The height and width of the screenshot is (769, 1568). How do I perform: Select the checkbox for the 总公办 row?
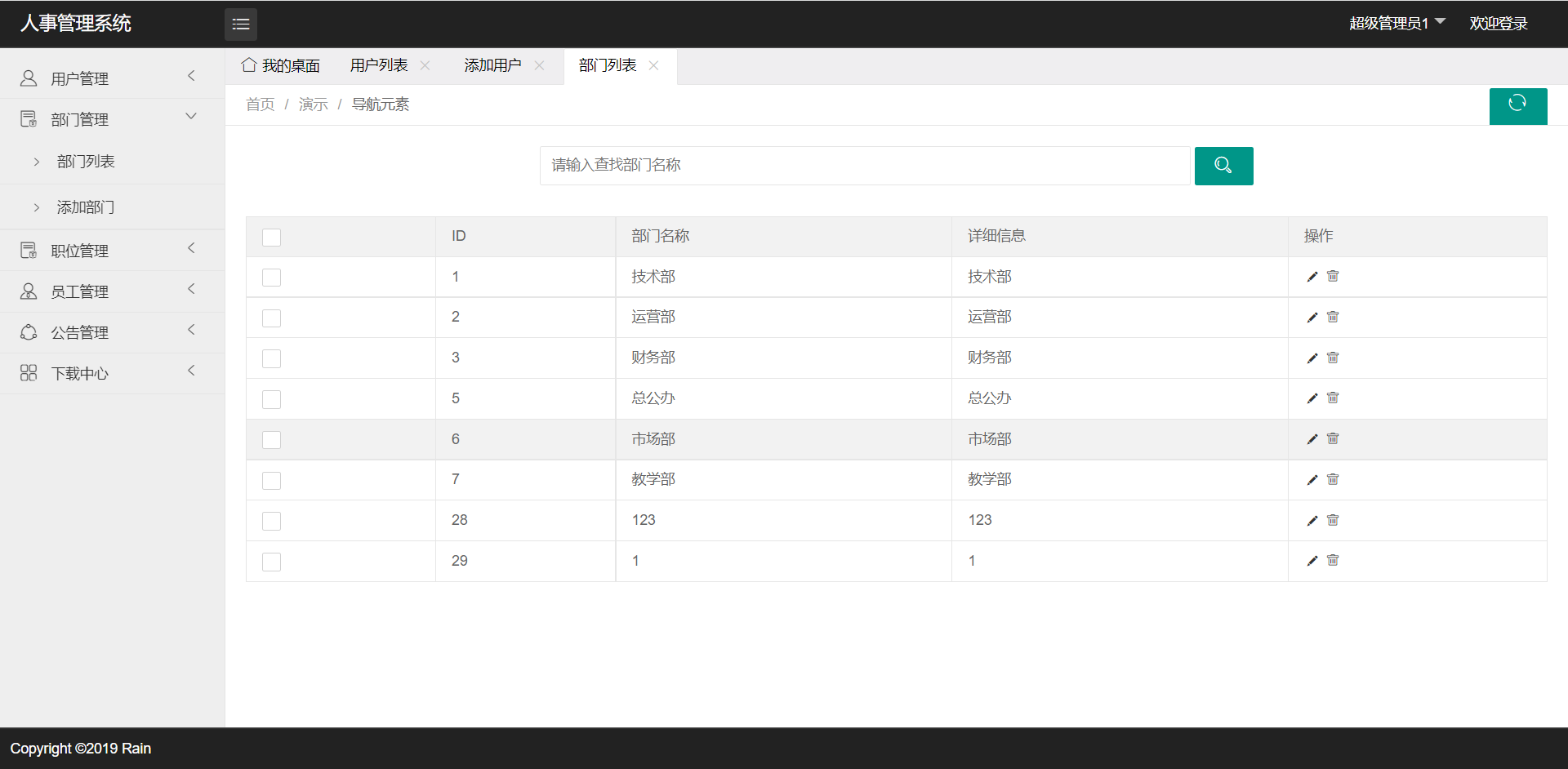[271, 399]
